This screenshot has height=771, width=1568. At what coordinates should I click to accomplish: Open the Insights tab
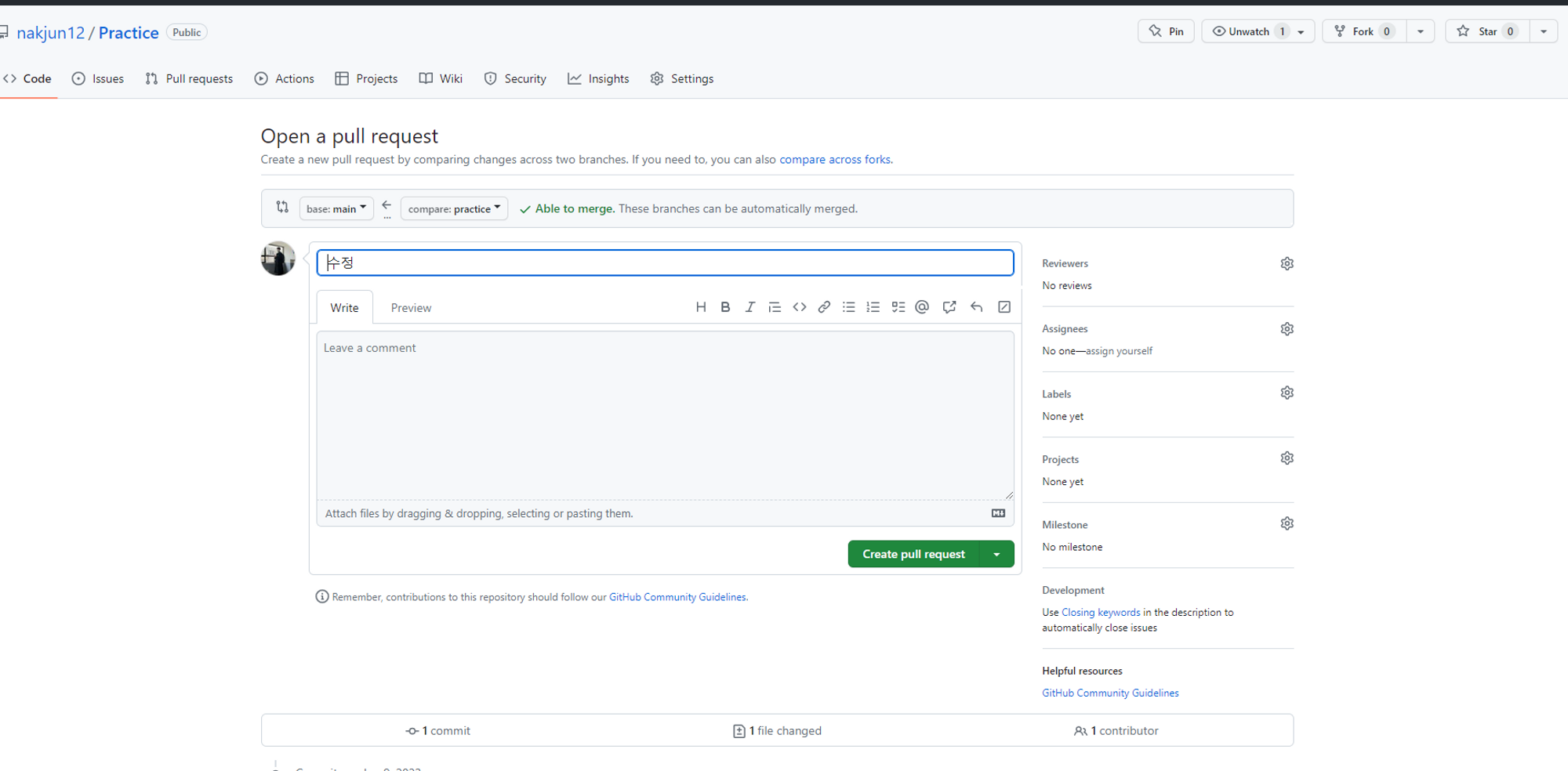point(598,78)
